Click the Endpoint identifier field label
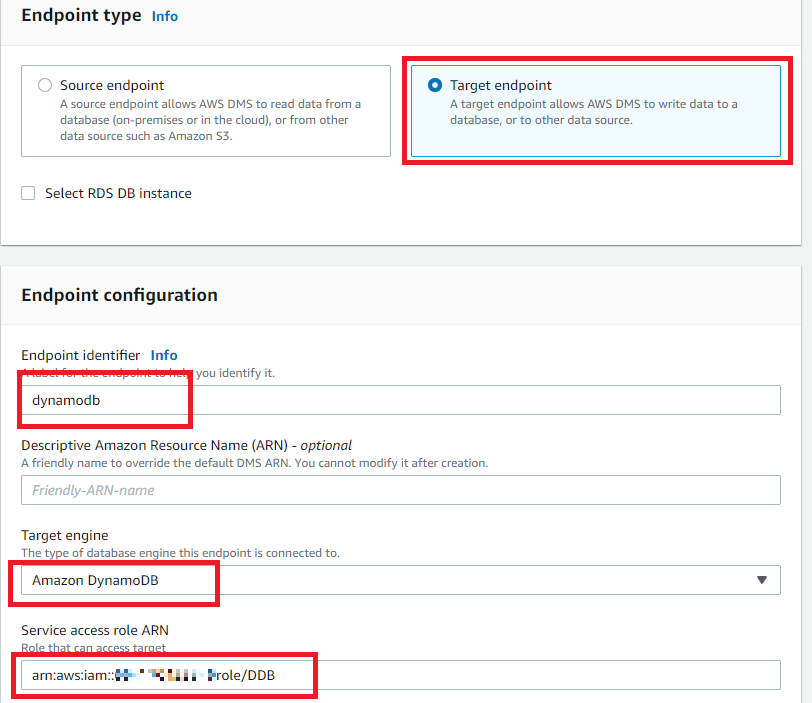Image resolution: width=812 pixels, height=703 pixels. pyautogui.click(x=80, y=355)
